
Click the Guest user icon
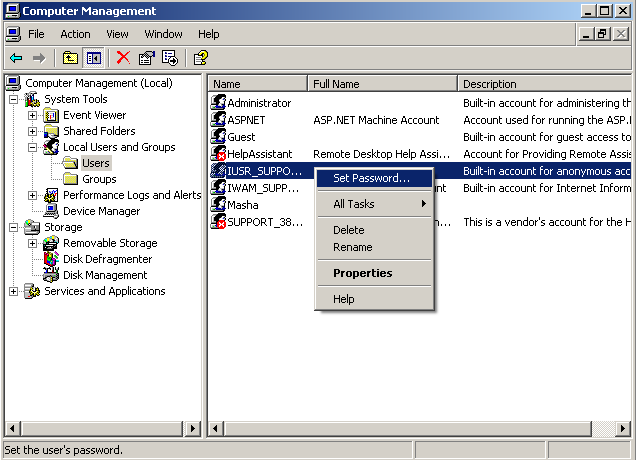218,136
